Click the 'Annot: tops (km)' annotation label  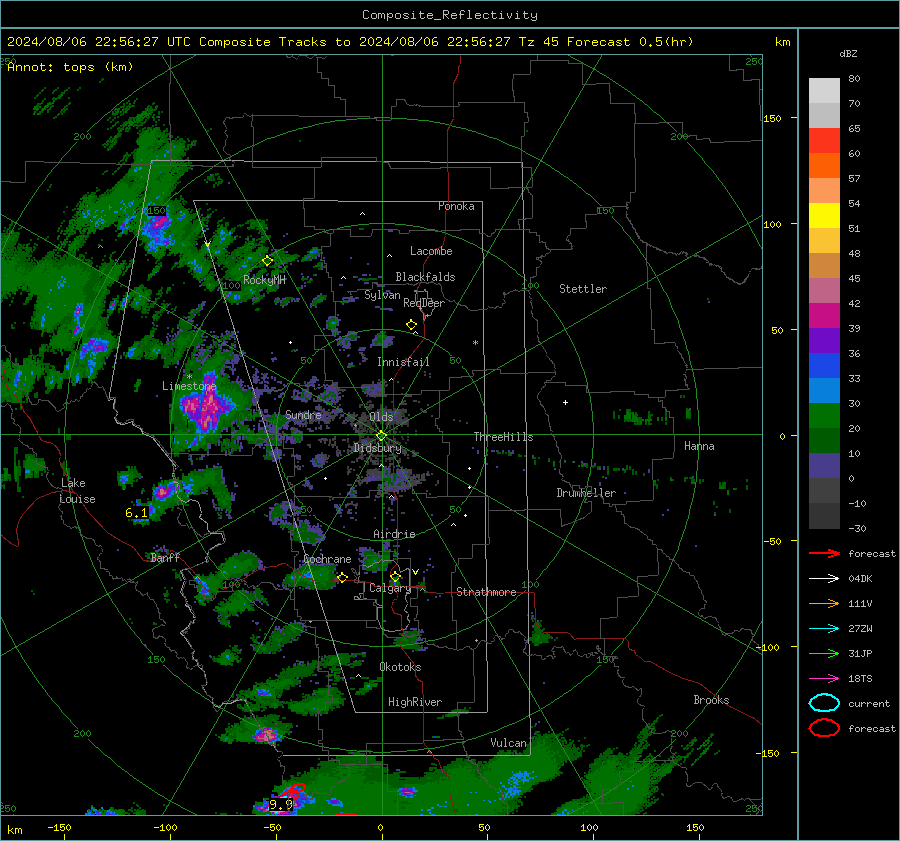(70, 67)
